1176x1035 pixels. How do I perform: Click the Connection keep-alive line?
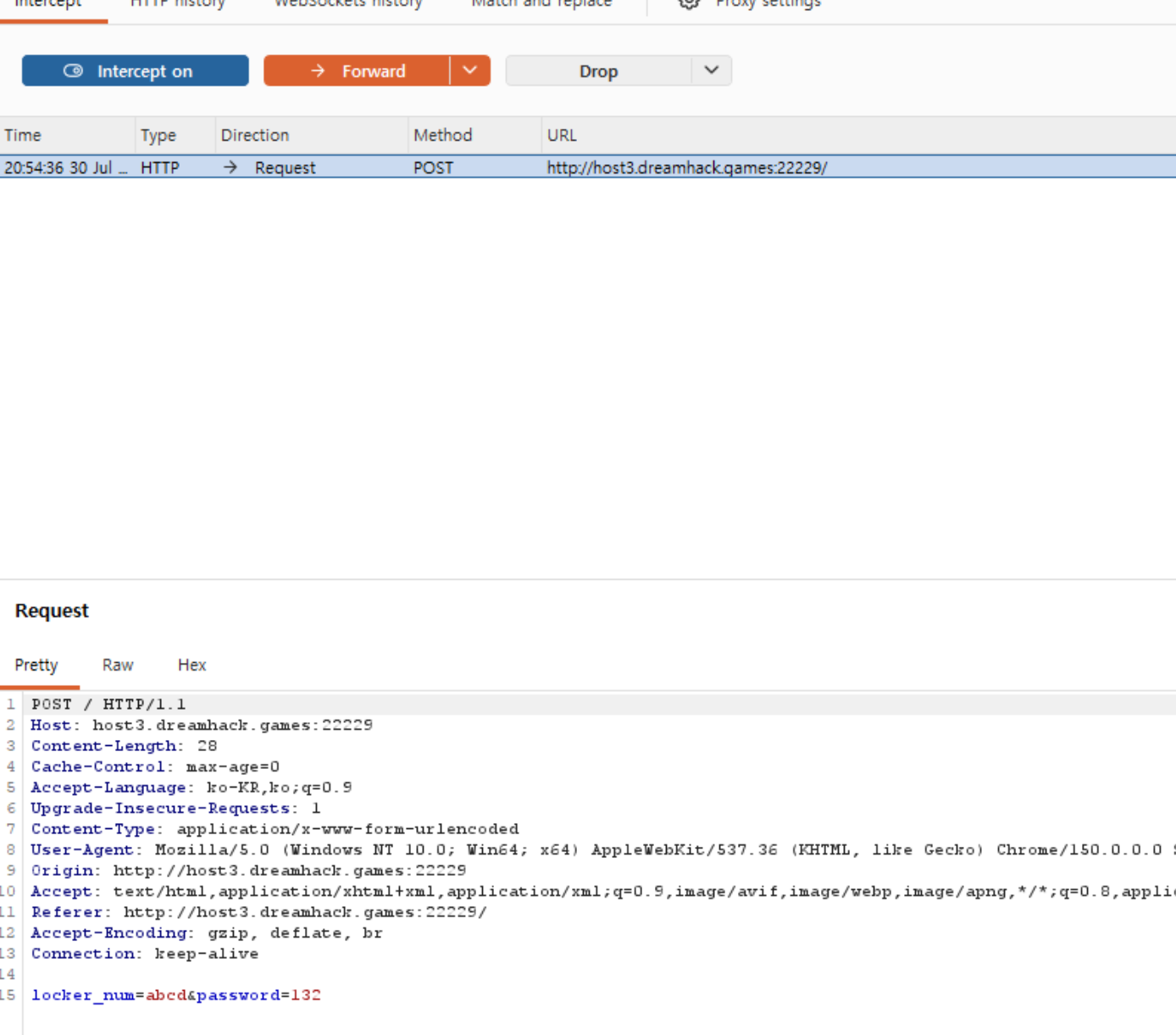(x=145, y=954)
